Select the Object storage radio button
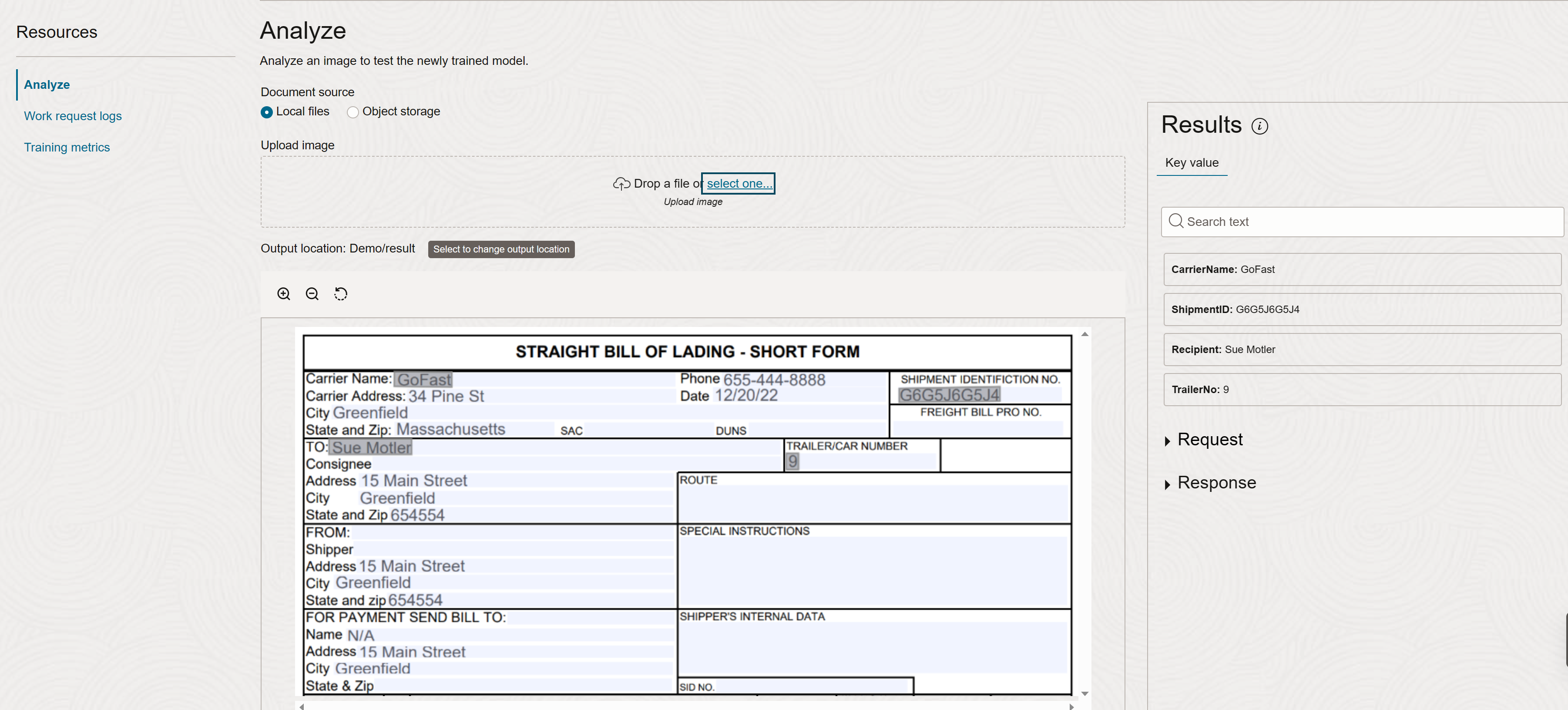The height and width of the screenshot is (710, 1568). click(353, 112)
